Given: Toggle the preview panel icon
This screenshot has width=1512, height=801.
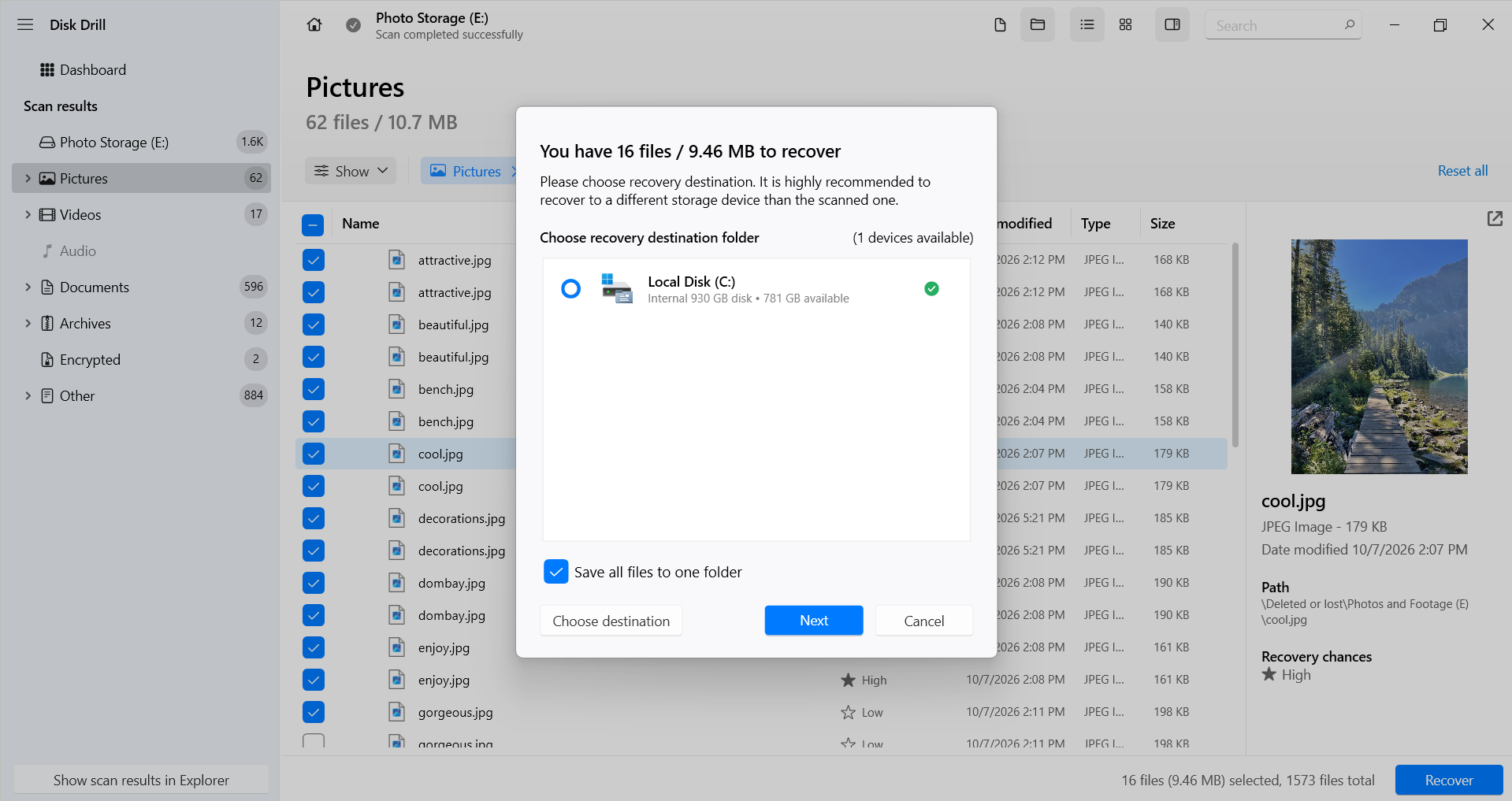Looking at the screenshot, I should (x=1172, y=25).
